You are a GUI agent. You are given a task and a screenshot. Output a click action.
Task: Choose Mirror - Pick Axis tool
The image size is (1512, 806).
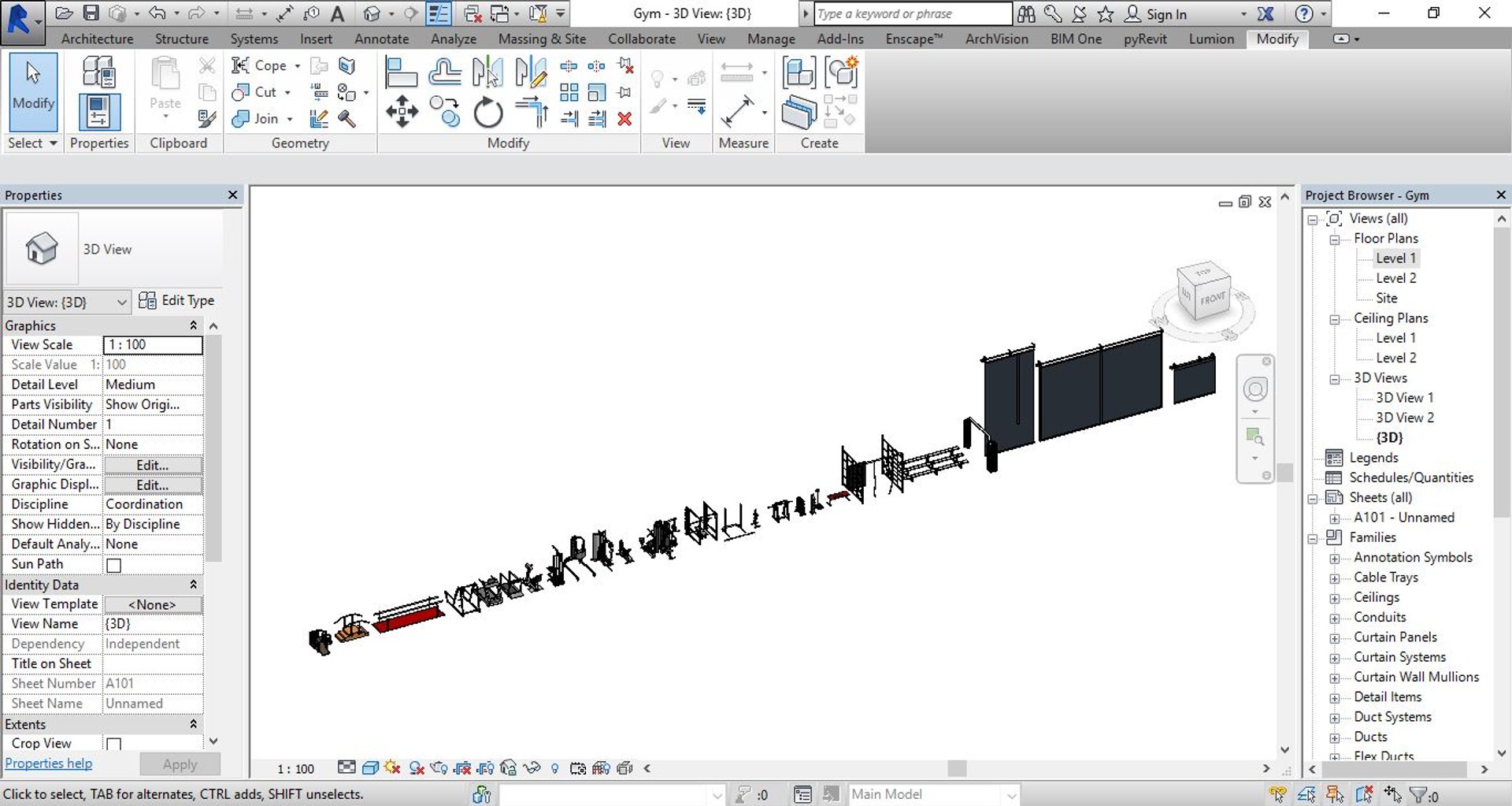[487, 72]
